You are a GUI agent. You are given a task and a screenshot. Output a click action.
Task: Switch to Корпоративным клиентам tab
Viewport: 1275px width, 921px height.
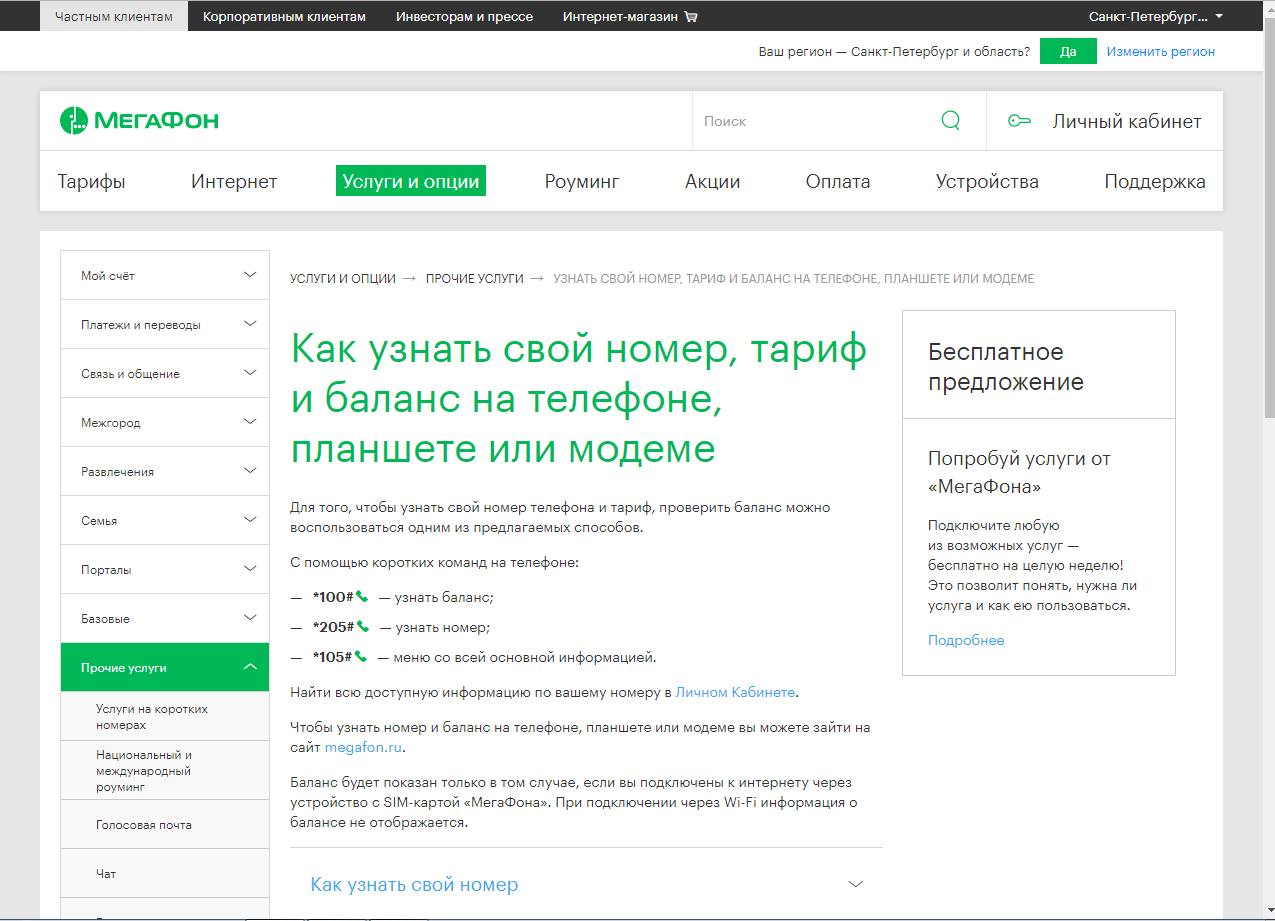coord(284,17)
